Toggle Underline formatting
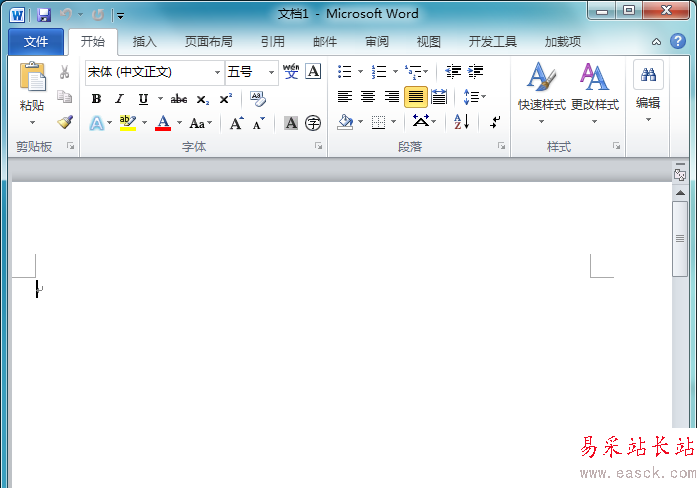 coord(143,99)
